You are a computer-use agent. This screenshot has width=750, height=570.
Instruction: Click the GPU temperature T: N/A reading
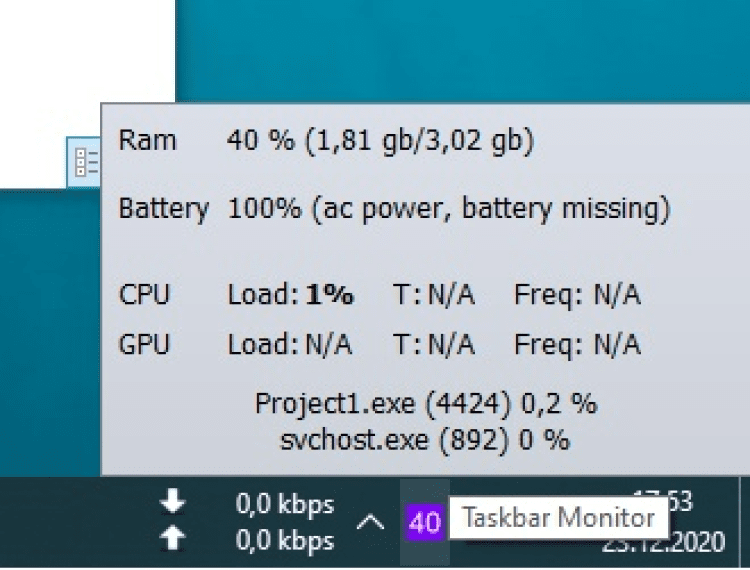(433, 345)
